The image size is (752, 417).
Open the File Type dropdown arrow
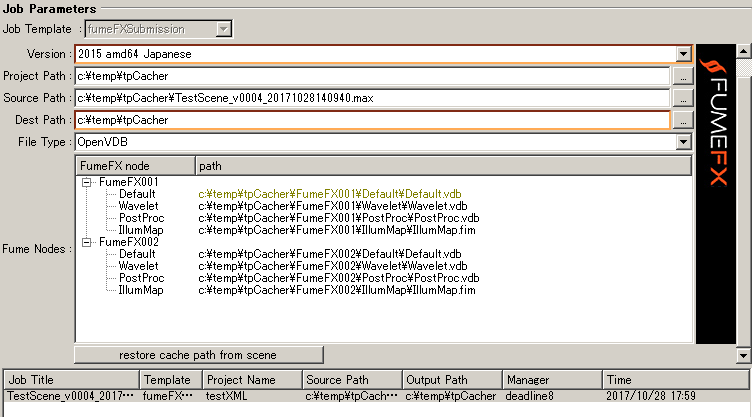(683, 142)
